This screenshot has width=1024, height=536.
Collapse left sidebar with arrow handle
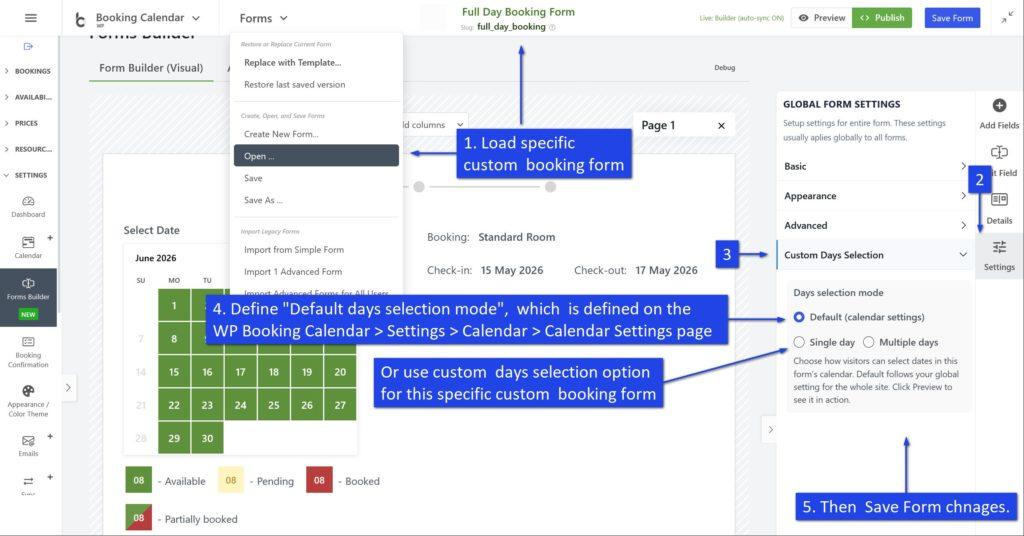(69, 387)
